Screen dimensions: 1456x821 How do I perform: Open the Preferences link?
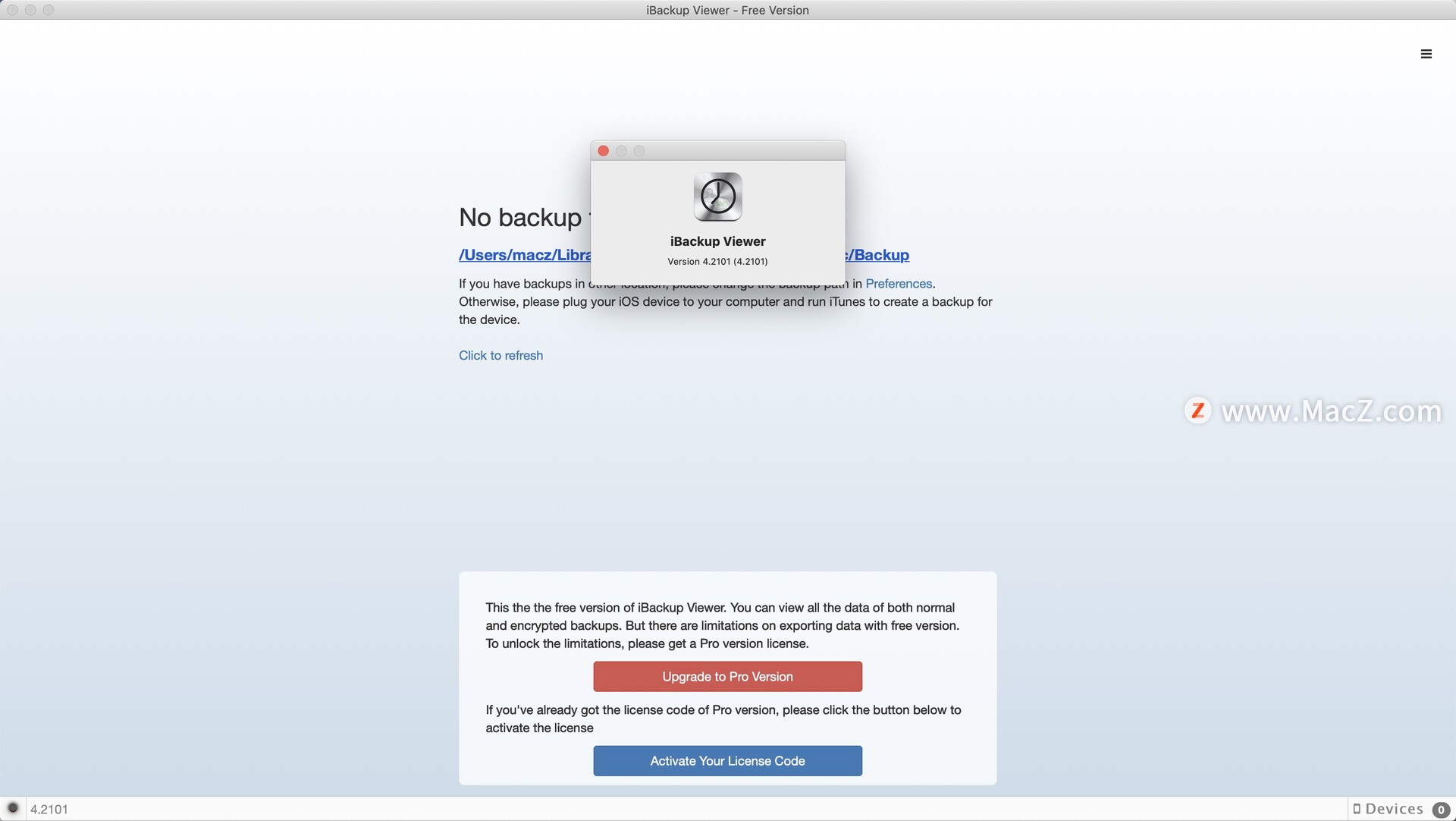(x=899, y=284)
